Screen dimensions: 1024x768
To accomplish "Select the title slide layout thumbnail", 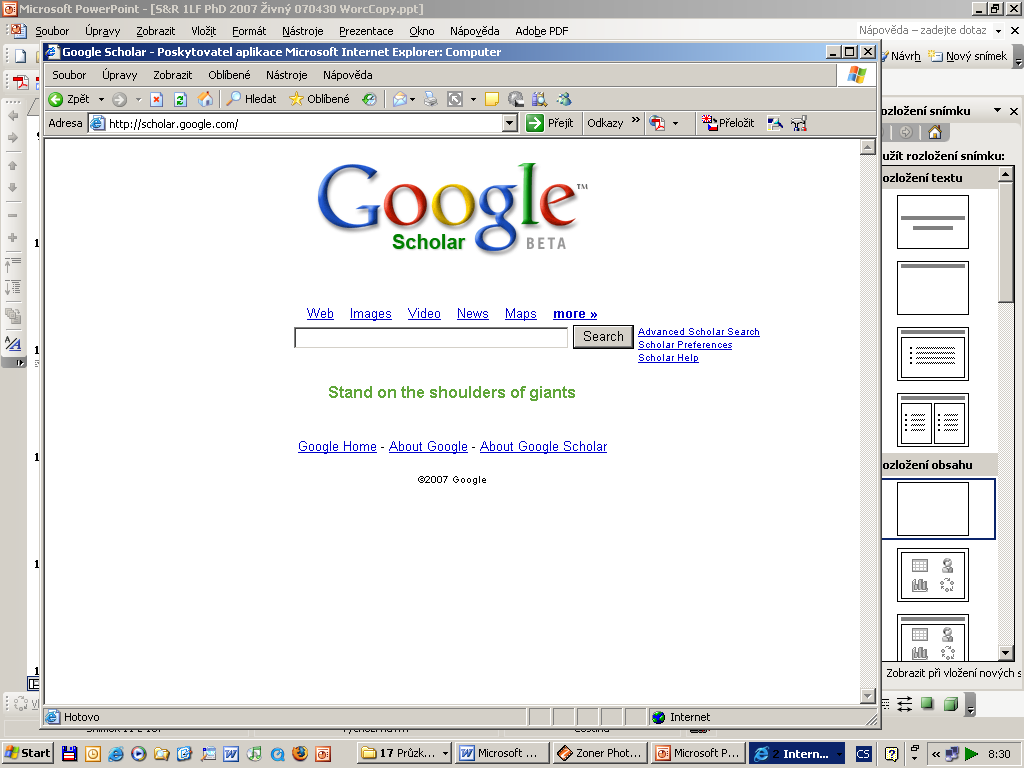I will point(933,222).
